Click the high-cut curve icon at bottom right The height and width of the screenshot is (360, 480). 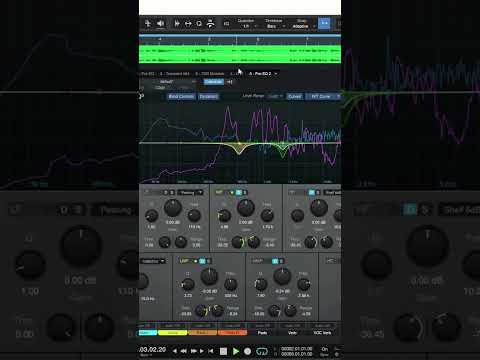[330, 261]
